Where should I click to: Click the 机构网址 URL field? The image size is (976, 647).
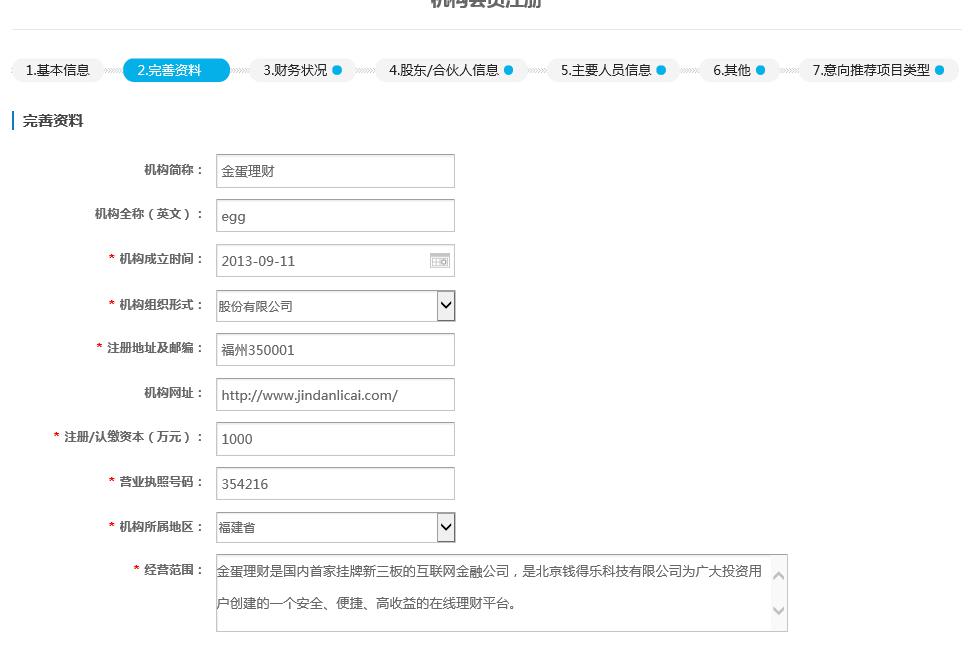(x=335, y=395)
